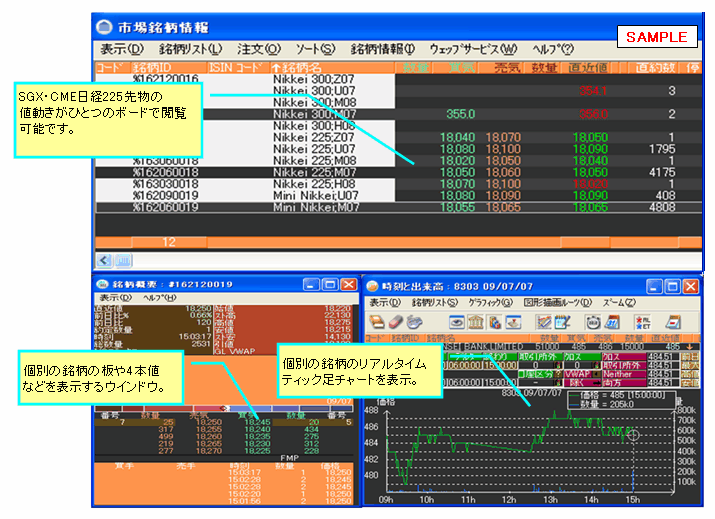The width and height of the screenshot is (715, 519).
Task: Open ヘルプ(H) menu in 銘柄概要 window
Action: 160,298
